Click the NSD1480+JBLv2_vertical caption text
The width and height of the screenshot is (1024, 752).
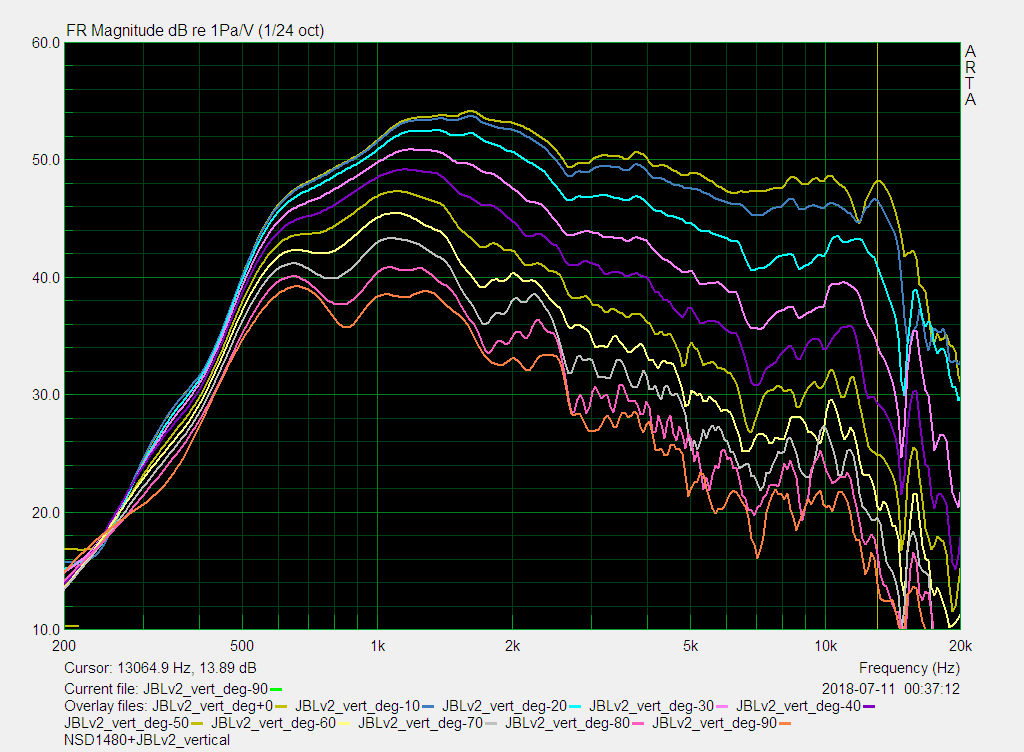147,740
